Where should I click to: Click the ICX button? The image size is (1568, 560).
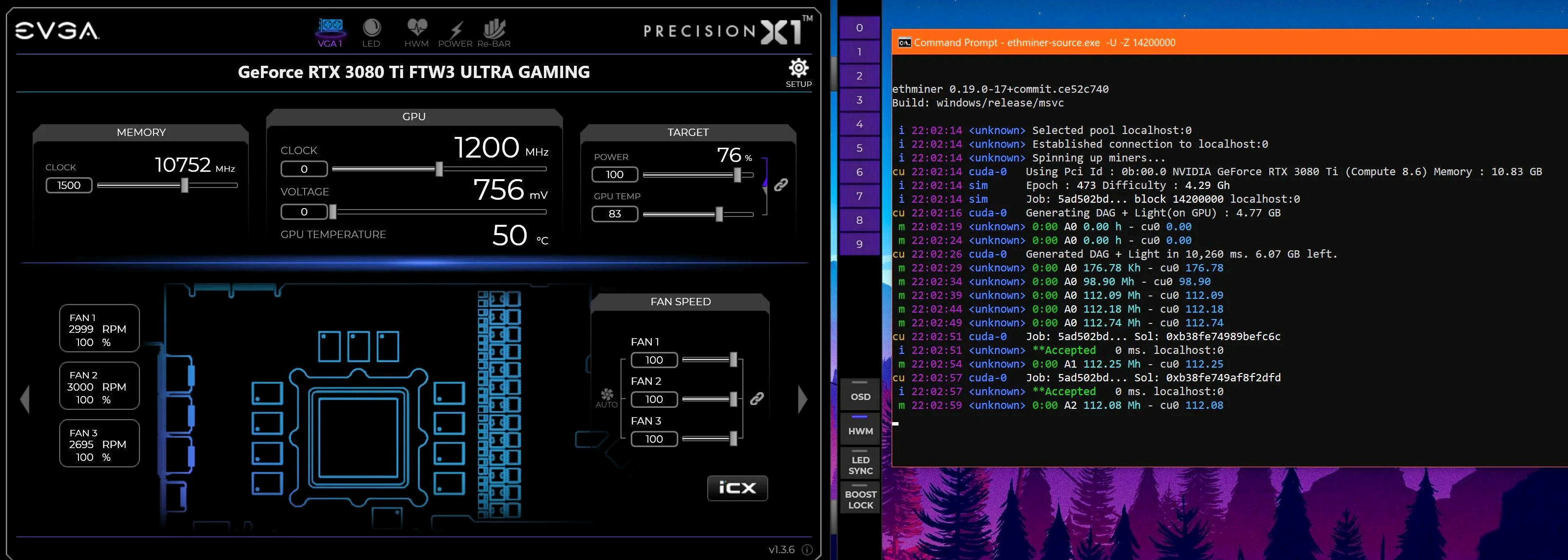tap(737, 488)
